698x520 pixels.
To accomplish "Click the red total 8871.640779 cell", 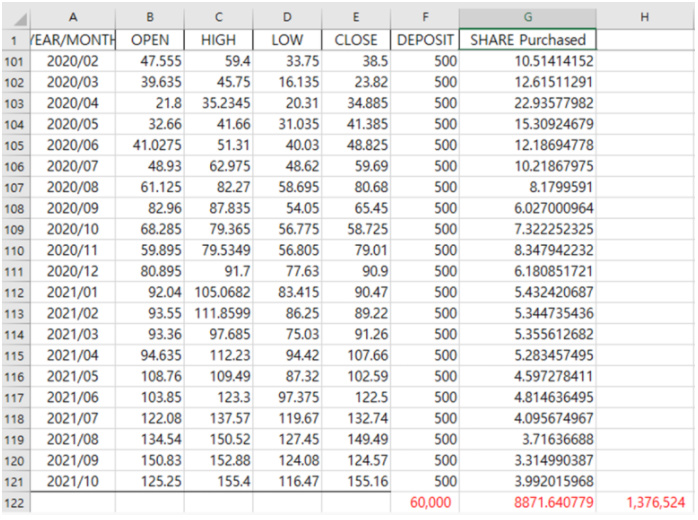I will pos(528,503).
